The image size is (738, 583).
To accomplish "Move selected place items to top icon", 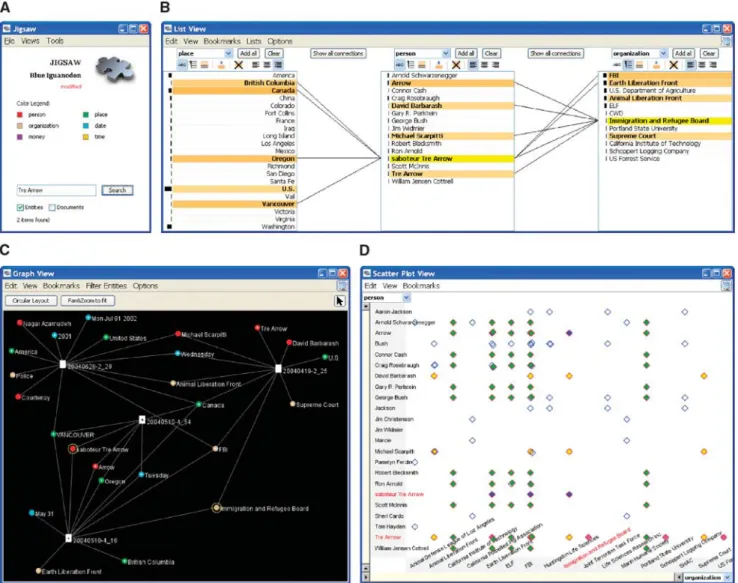I will click(221, 65).
